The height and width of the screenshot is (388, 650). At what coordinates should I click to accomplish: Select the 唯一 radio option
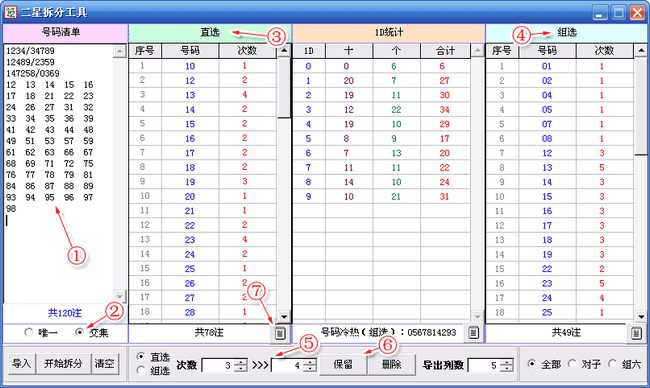coord(29,332)
